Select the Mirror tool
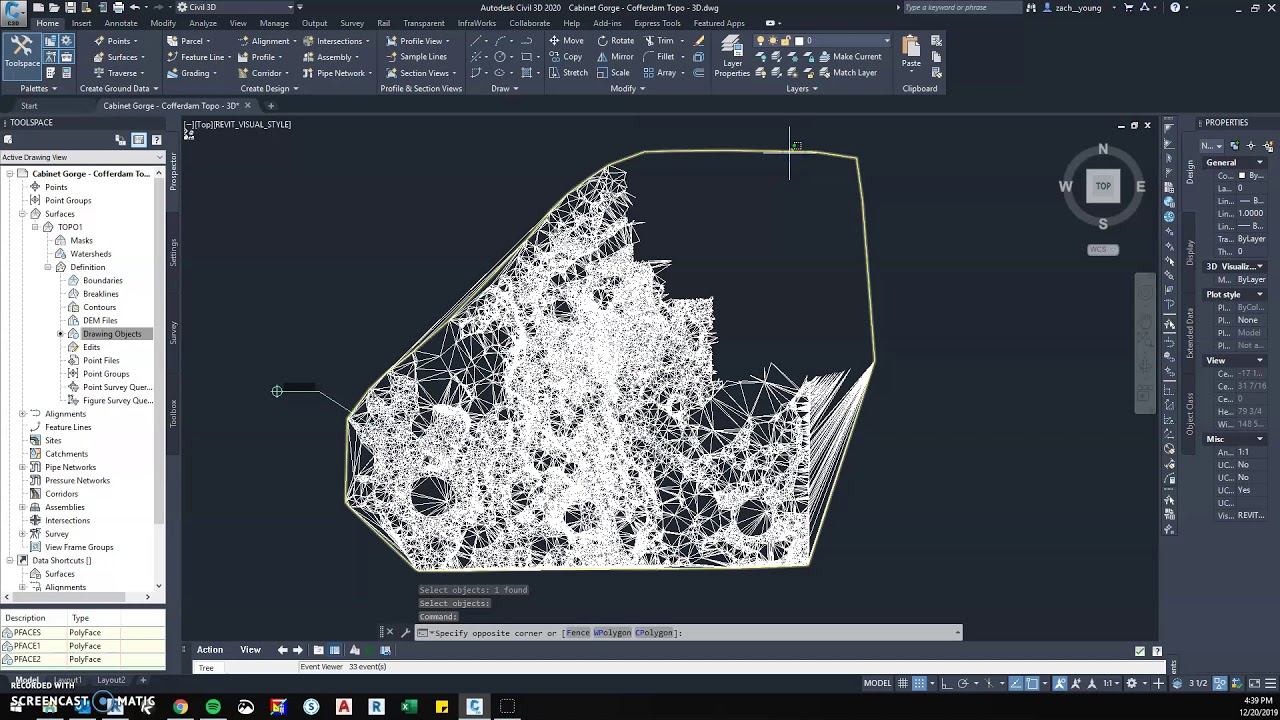This screenshot has width=1280, height=720. (616, 57)
